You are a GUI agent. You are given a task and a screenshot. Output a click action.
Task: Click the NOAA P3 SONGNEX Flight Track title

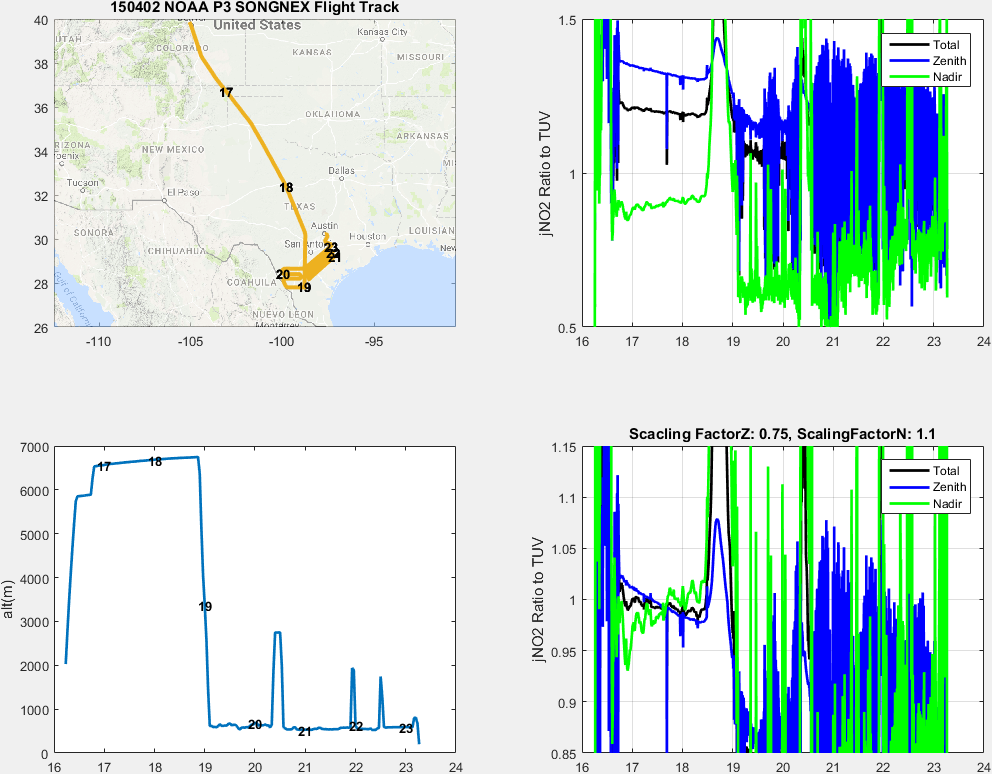pos(254,8)
